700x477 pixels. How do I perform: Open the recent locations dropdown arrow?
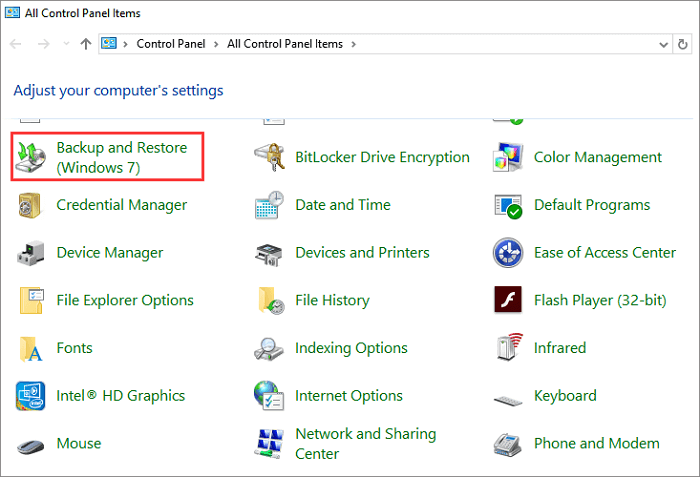pos(66,44)
